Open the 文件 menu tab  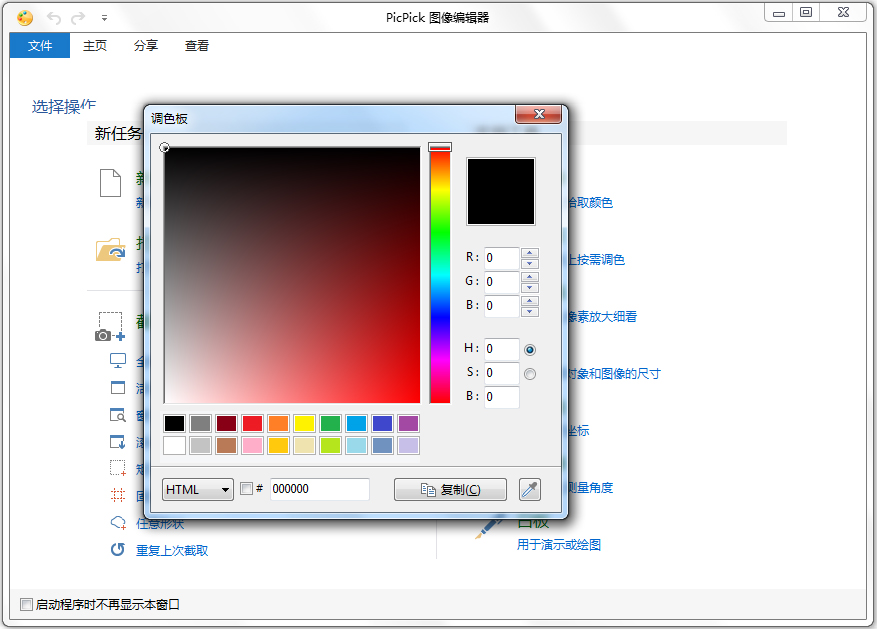pyautogui.click(x=40, y=46)
